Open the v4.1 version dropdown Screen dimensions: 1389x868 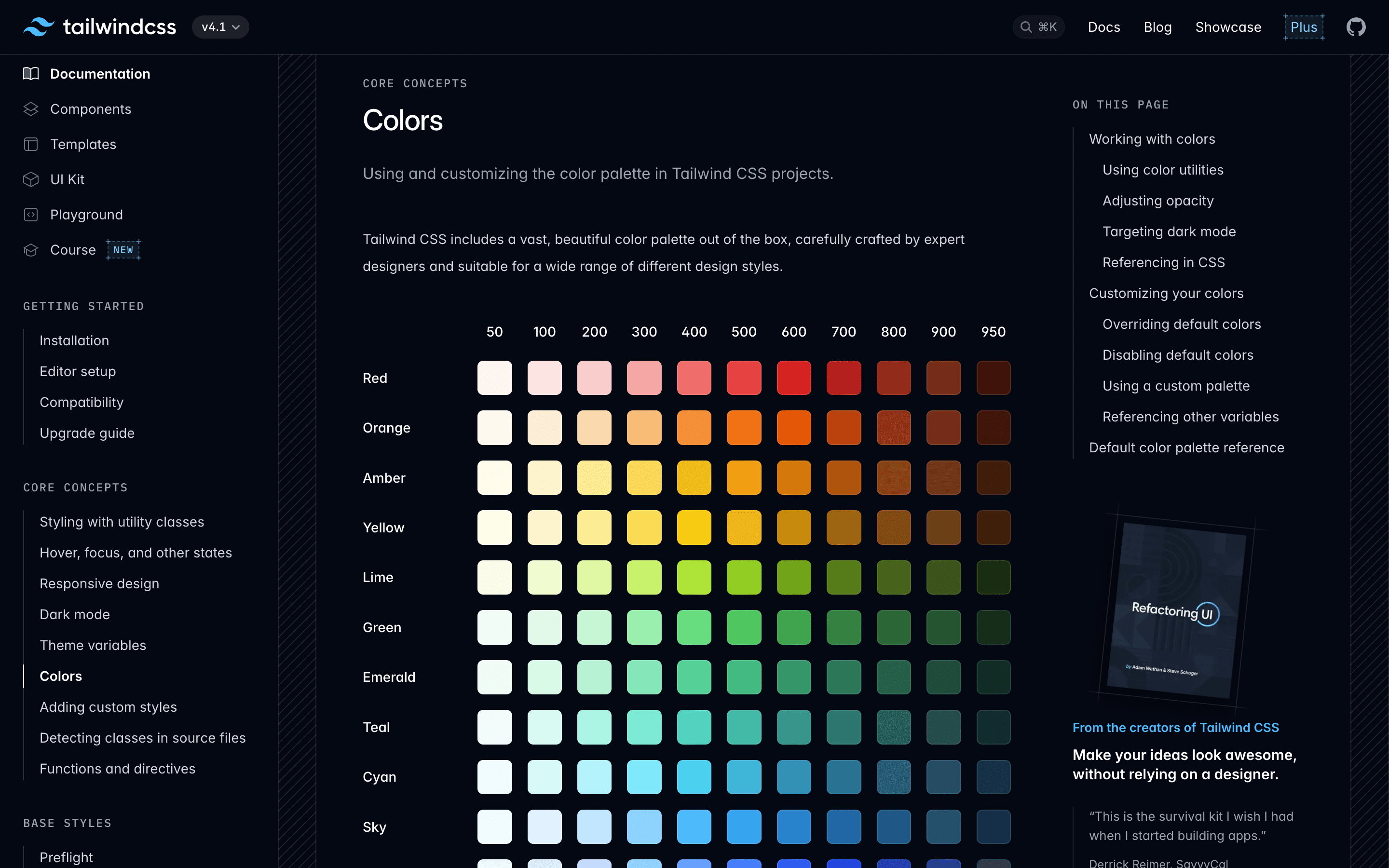point(220,27)
